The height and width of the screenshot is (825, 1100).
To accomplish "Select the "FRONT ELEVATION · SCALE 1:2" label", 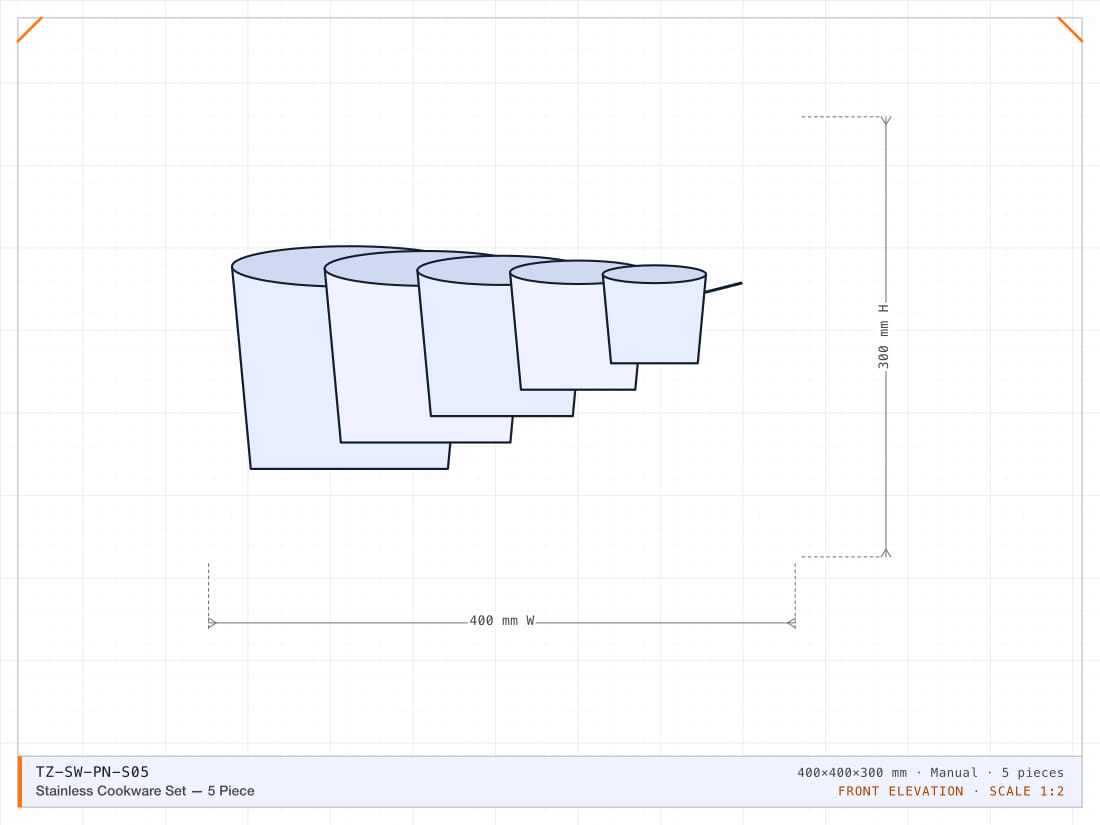I will coord(951,791).
